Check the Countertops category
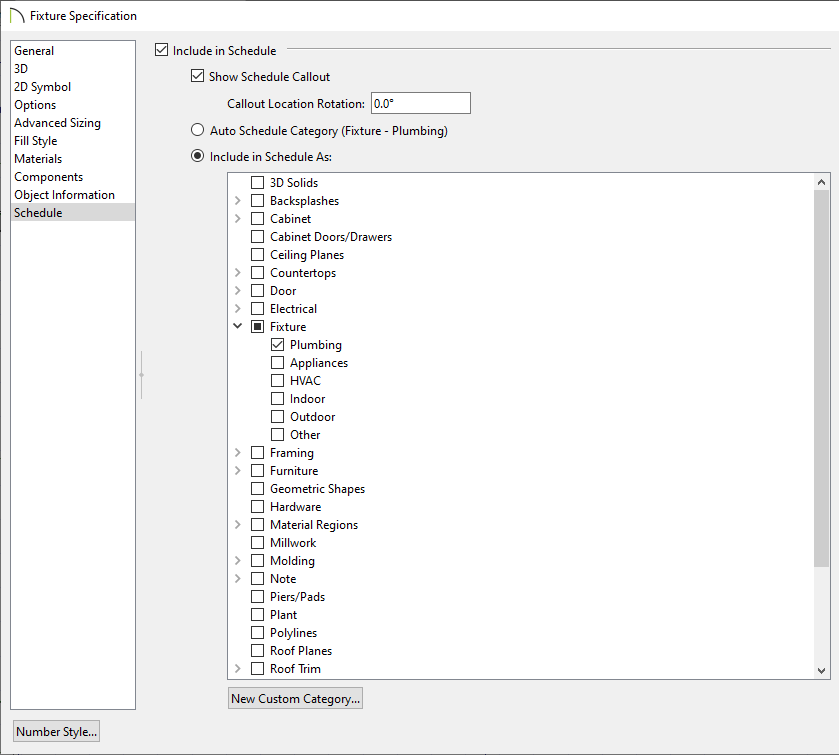Viewport: 839px width, 755px height. pyautogui.click(x=257, y=273)
